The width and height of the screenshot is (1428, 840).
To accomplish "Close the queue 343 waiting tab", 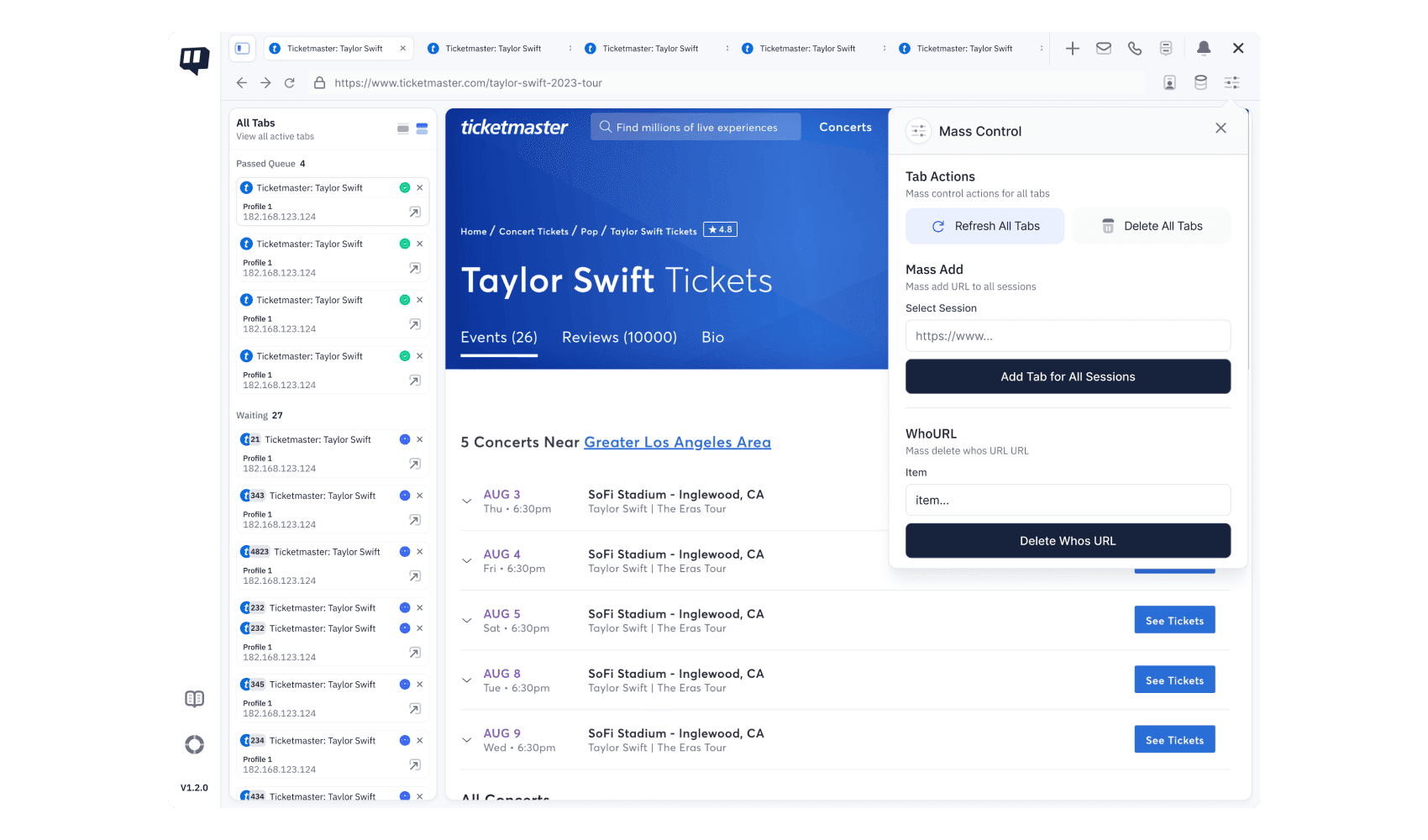I will (420, 496).
